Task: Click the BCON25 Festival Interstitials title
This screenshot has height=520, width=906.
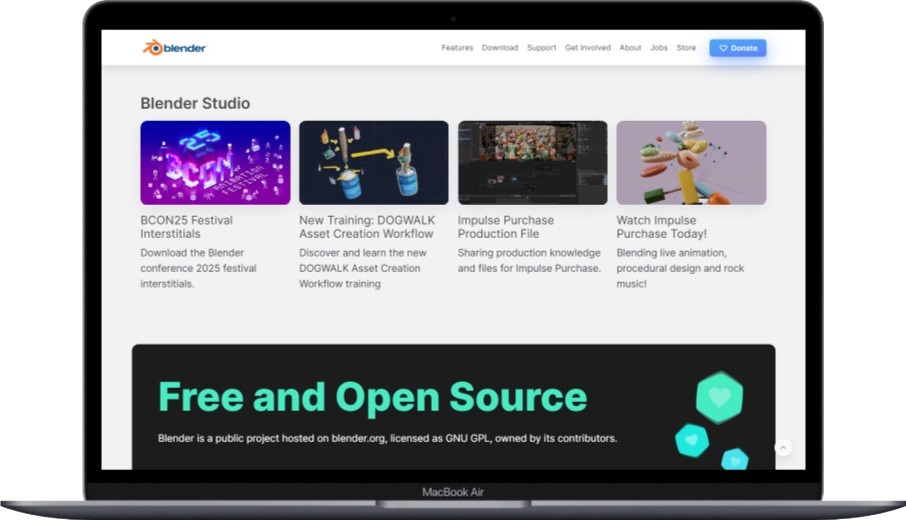Action: (187, 227)
